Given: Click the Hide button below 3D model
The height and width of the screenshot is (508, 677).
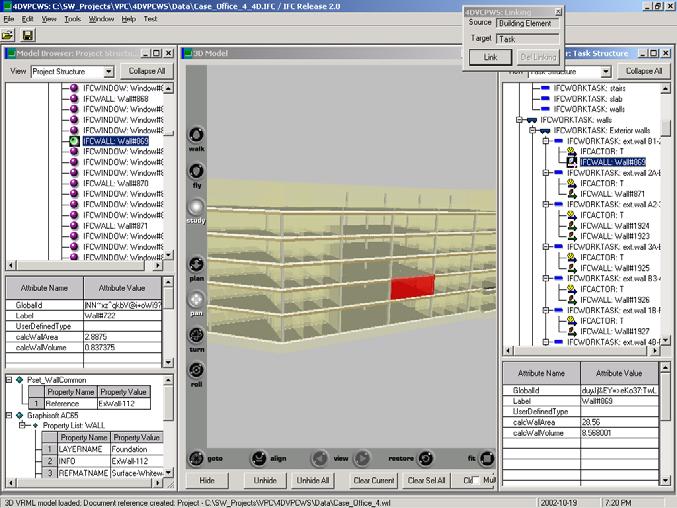Looking at the screenshot, I should click(207, 480).
